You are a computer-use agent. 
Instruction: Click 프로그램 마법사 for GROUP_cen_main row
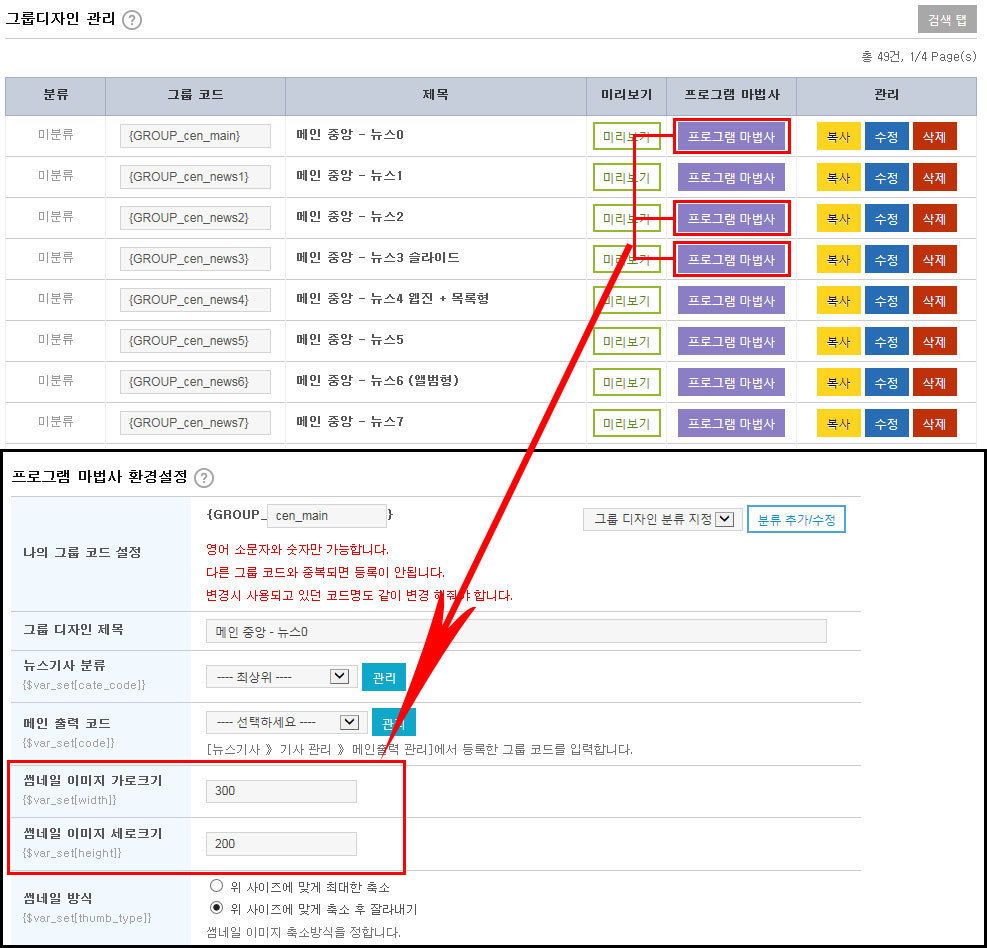[731, 137]
